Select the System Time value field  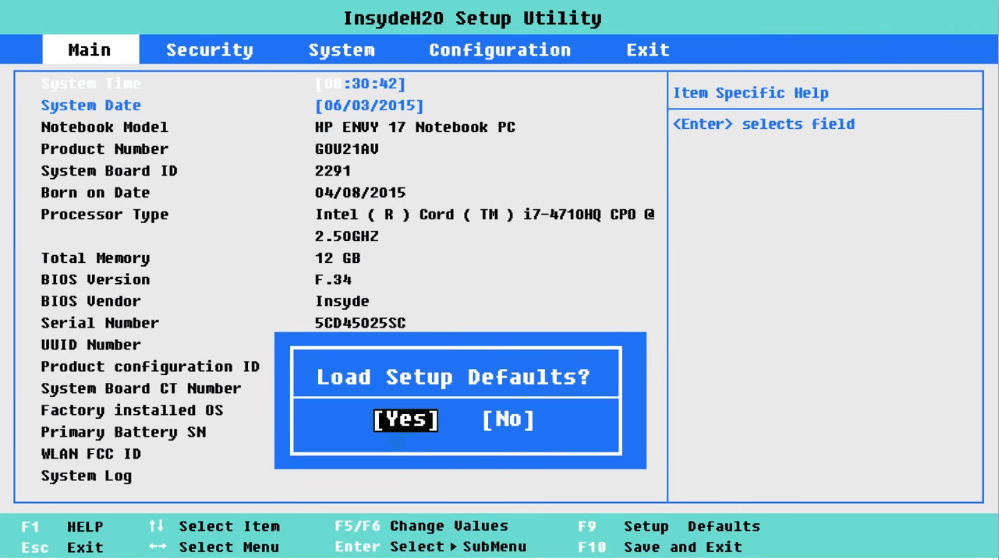[360, 83]
